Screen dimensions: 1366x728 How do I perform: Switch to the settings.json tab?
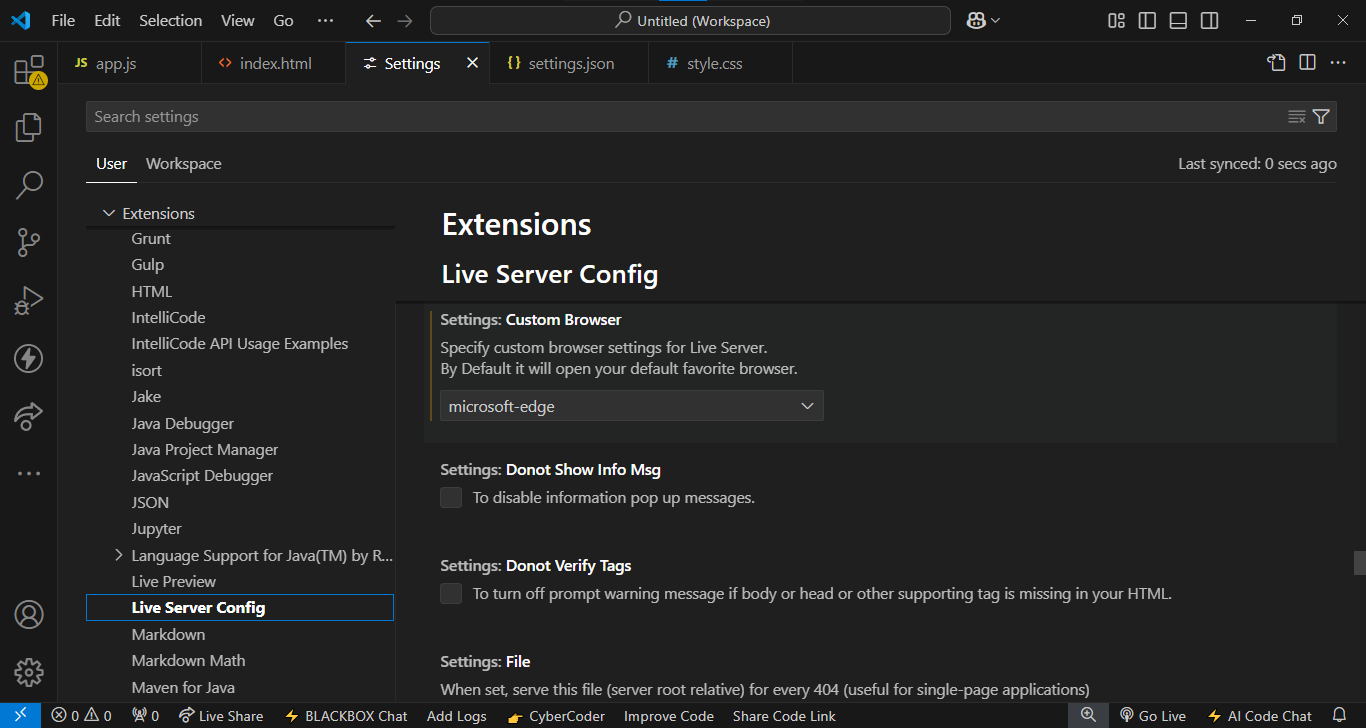571,63
